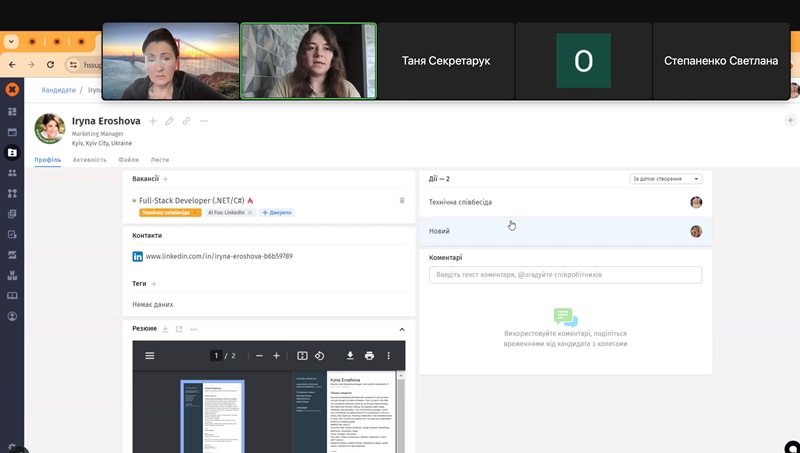
Task: Click the Кандидати breadcrumb link
Action: point(58,90)
